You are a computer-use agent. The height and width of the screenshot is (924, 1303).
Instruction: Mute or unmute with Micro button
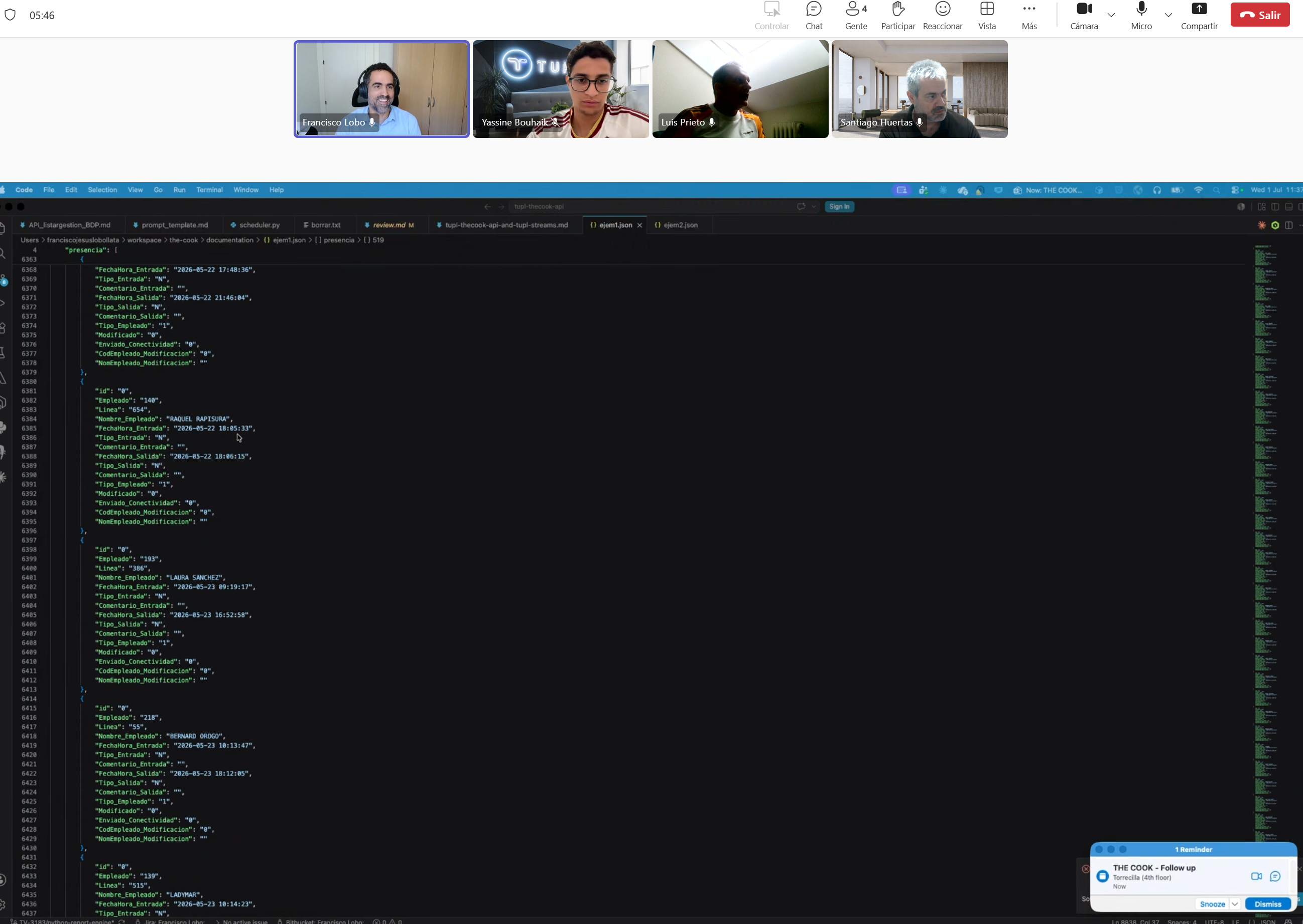(1141, 16)
